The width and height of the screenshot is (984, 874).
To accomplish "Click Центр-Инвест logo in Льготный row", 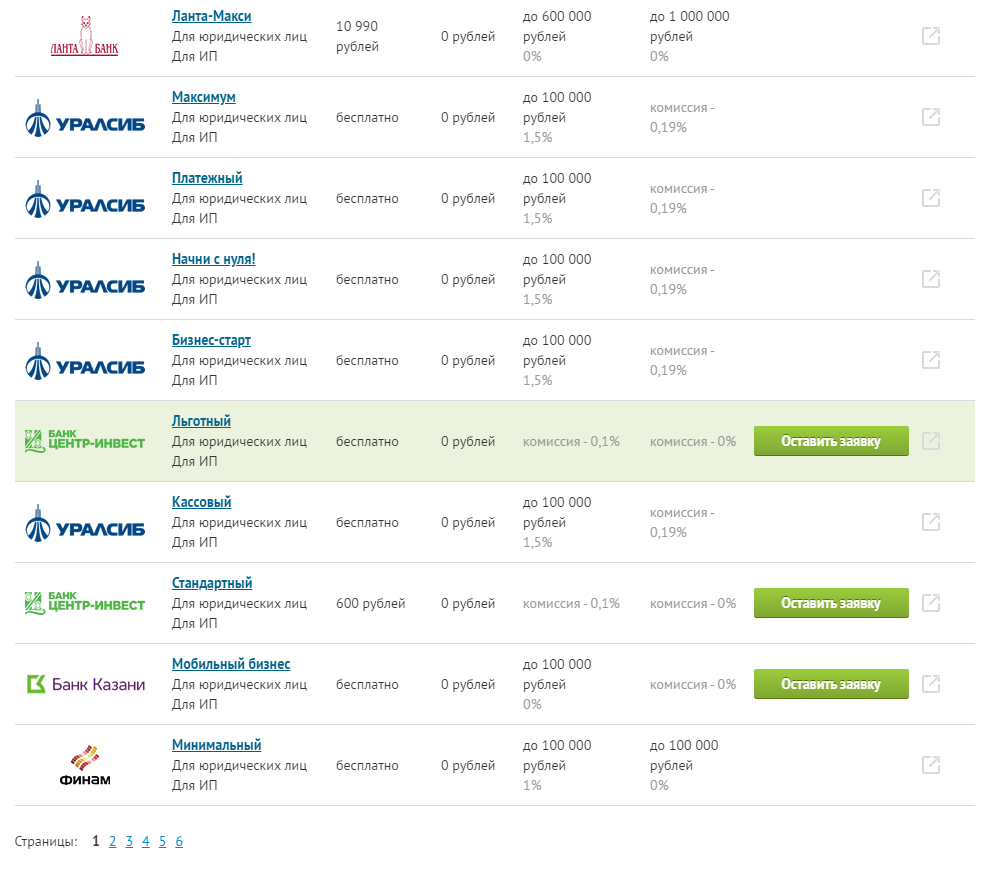I will 85,441.
